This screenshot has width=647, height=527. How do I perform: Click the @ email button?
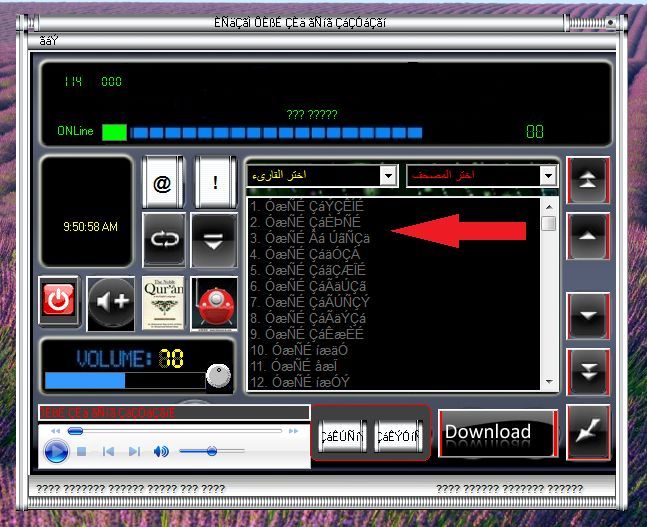pyautogui.click(x=162, y=183)
